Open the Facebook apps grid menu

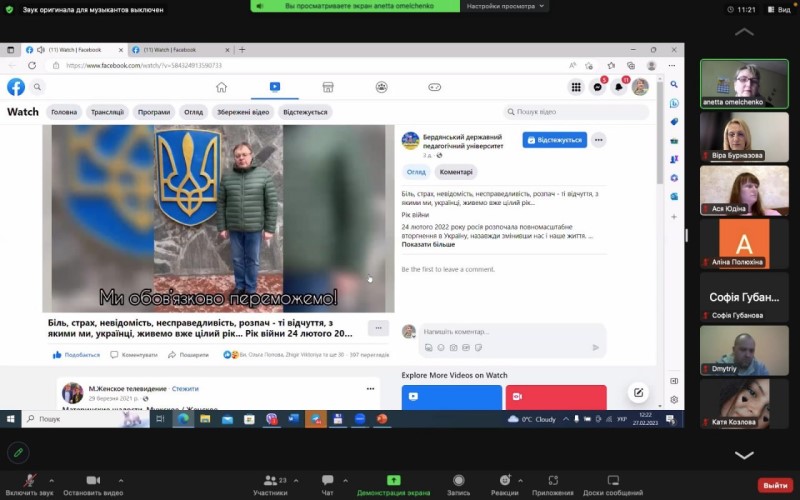click(x=576, y=87)
